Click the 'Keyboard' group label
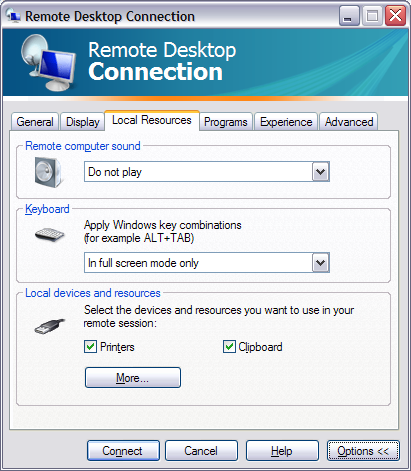This screenshot has width=411, height=471. tap(47, 209)
